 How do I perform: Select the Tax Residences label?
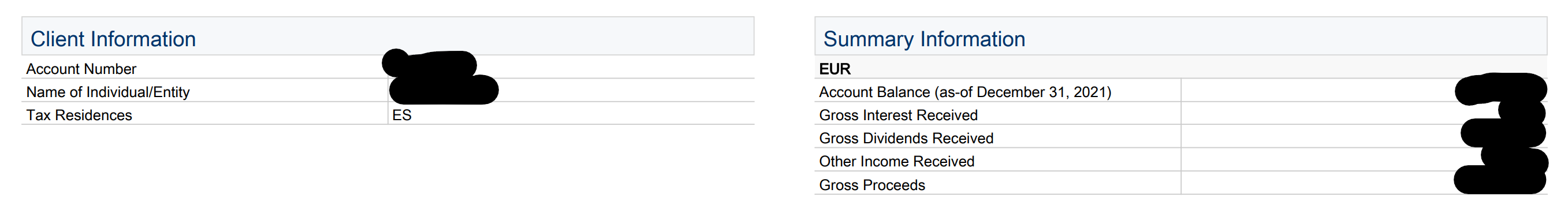(x=79, y=115)
